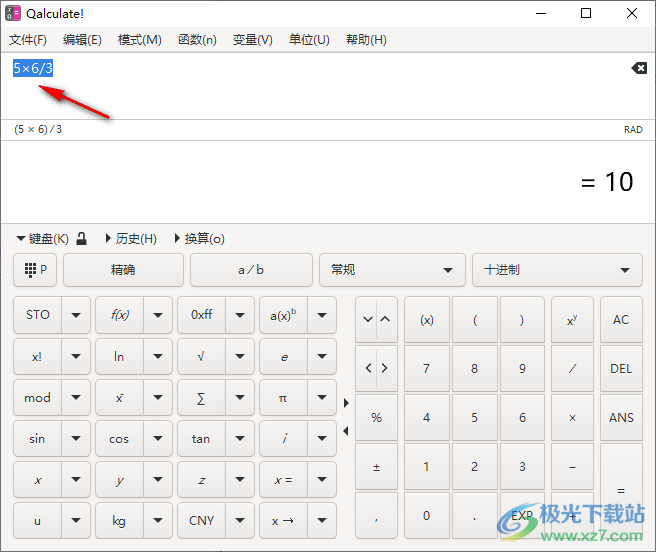This screenshot has height=552, width=656.
Task: Open the 变量(V) menu
Action: (x=253, y=40)
